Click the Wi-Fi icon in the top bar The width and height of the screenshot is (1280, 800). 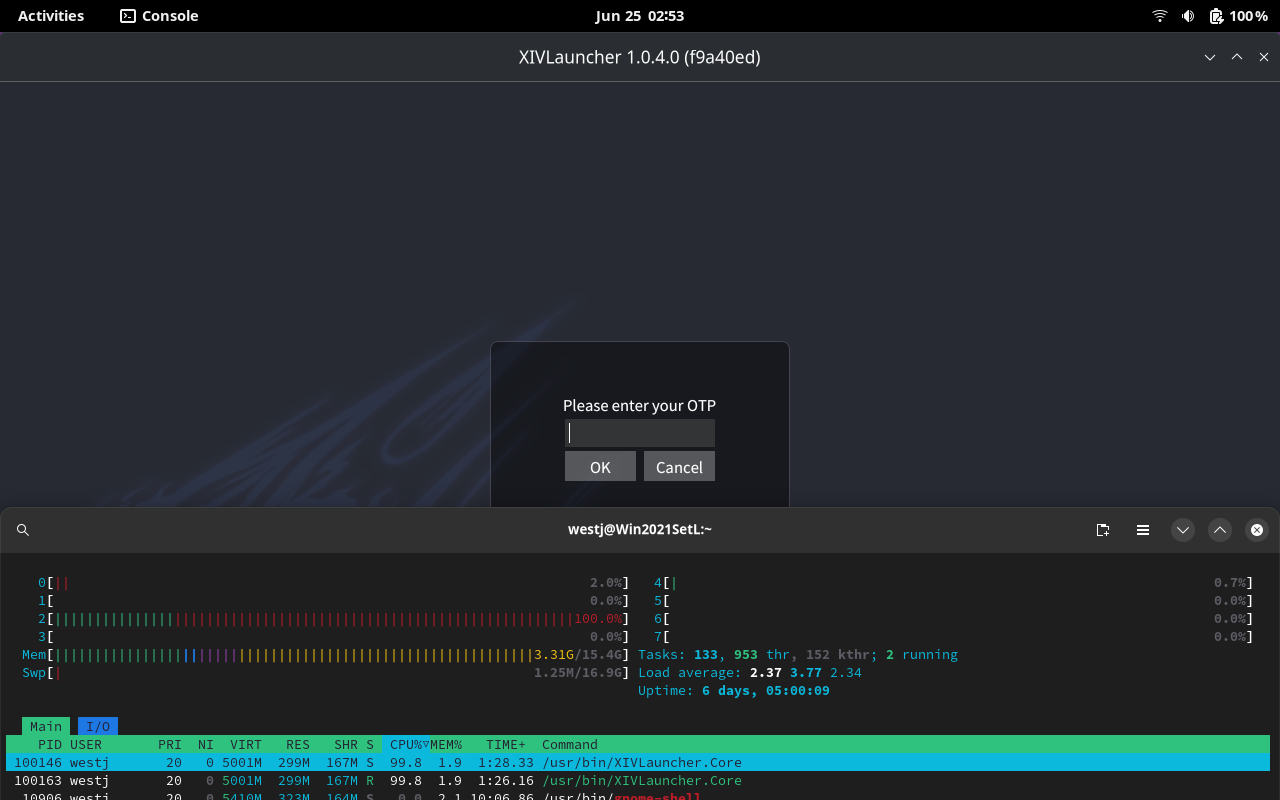coord(1159,15)
